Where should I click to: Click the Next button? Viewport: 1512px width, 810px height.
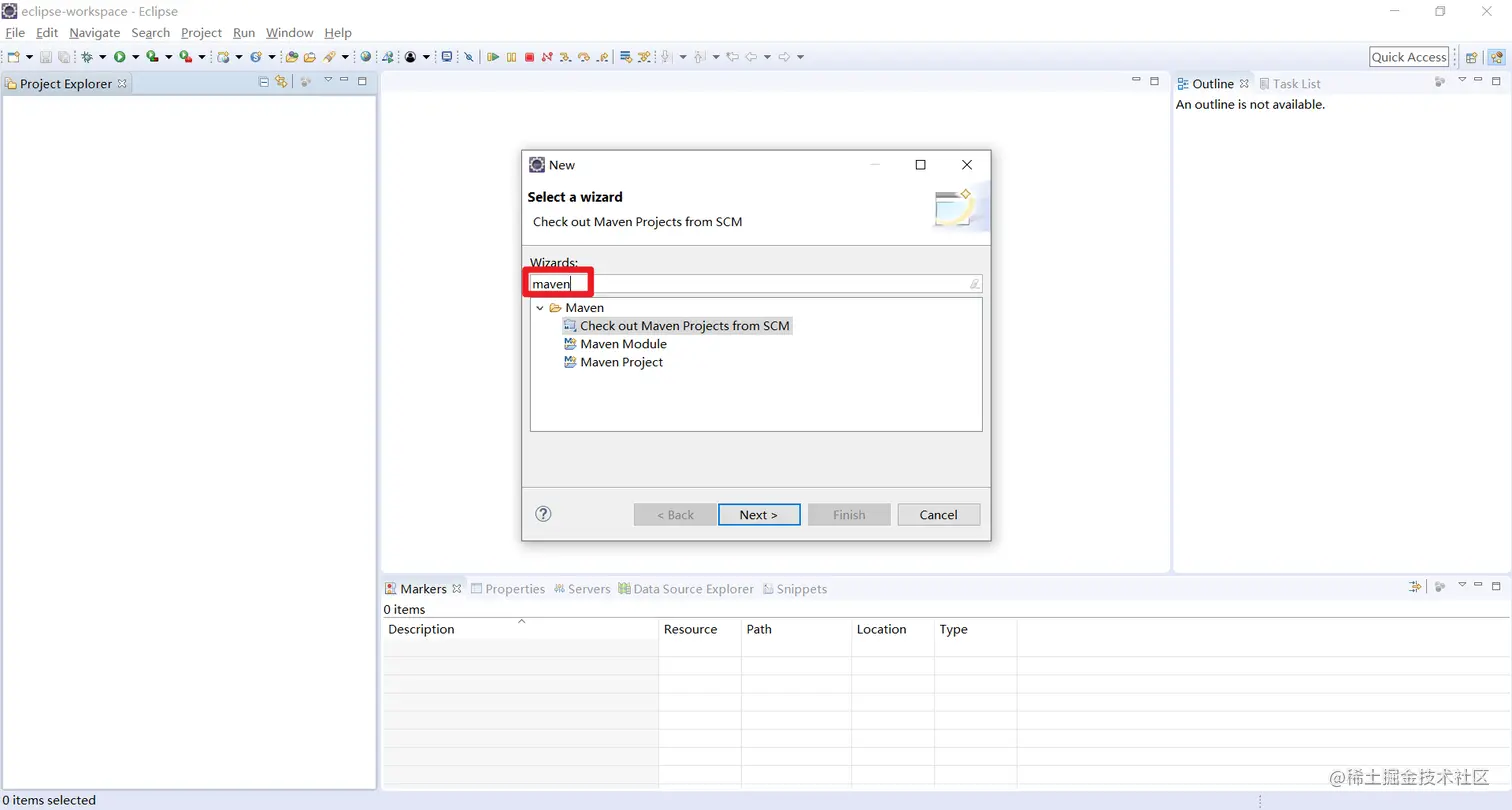click(x=759, y=515)
